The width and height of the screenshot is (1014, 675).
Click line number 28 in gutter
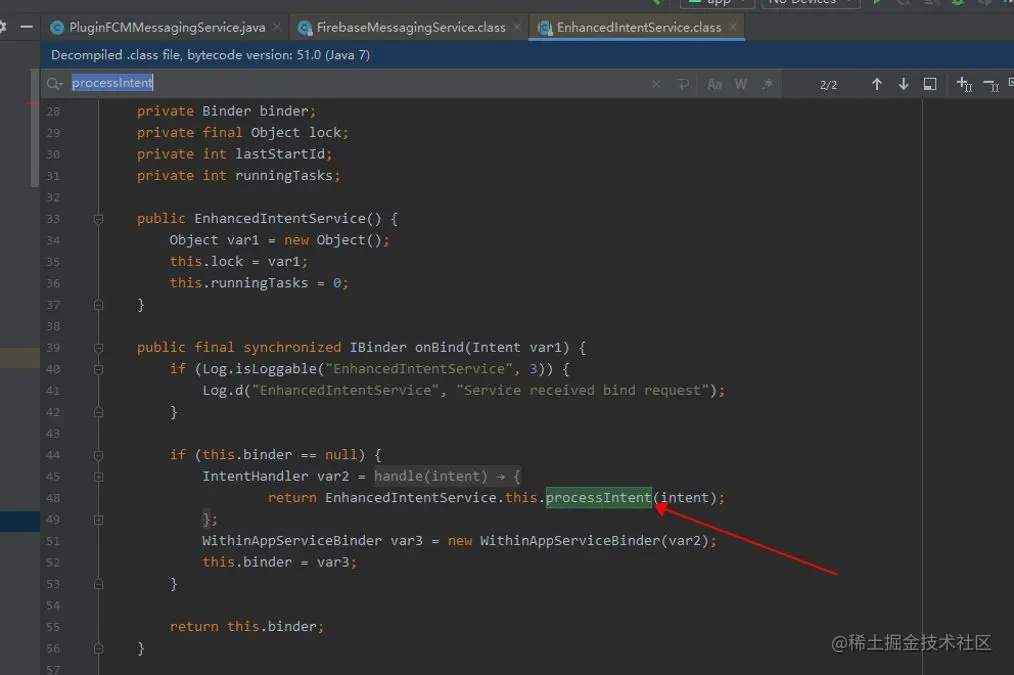53,111
